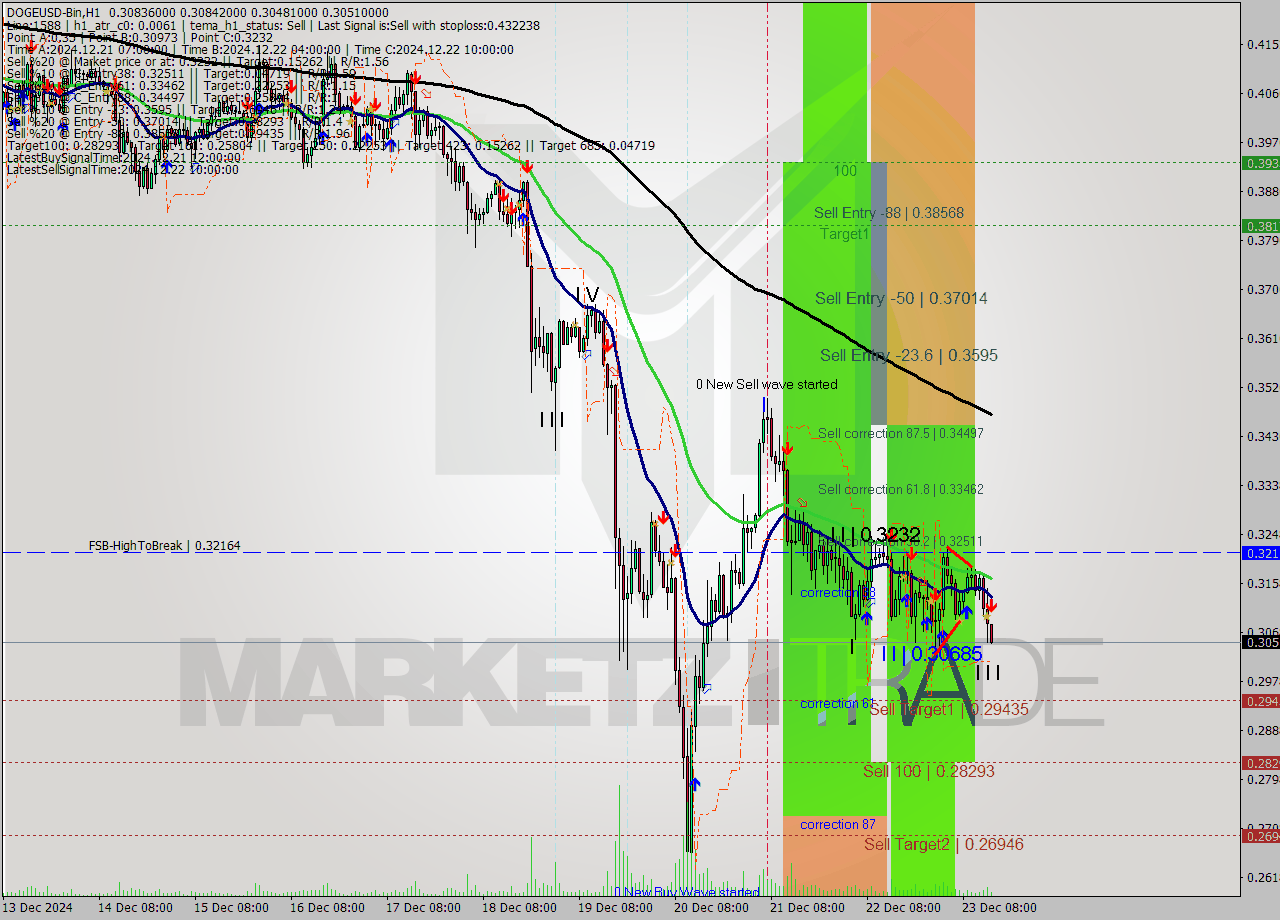Click the 'LatestSellSignalTime' info line
1280x920 pixels.
[x=123, y=170]
